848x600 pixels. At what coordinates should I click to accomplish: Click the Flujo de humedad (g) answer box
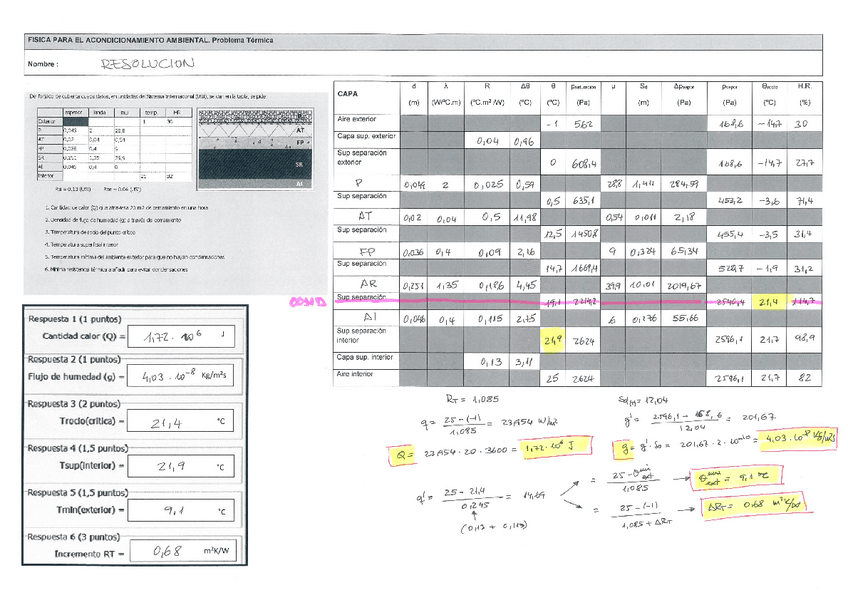tap(184, 379)
